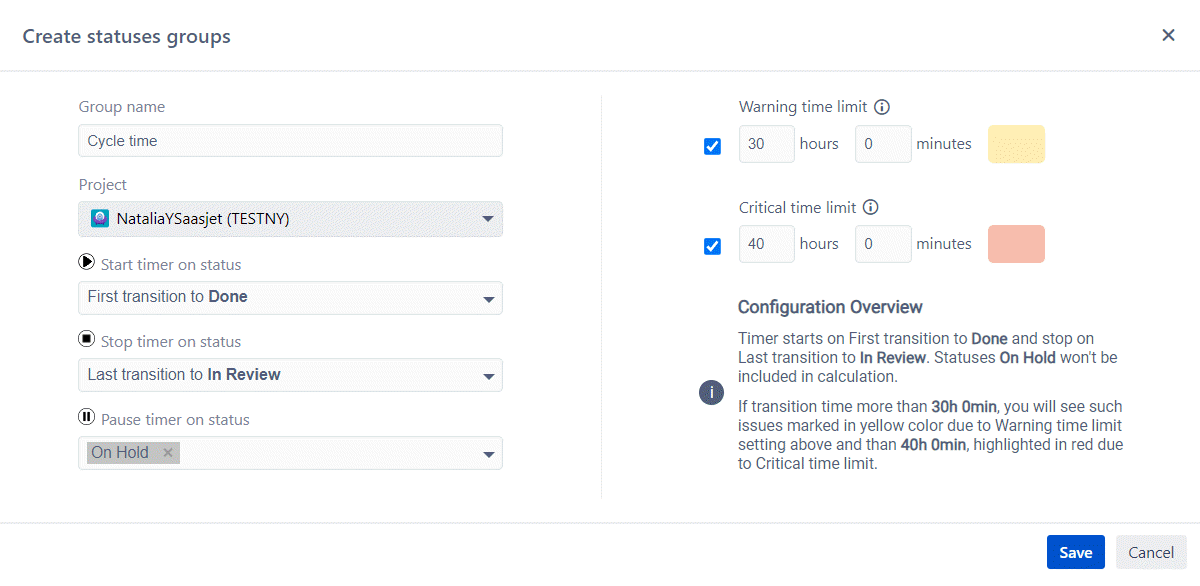The width and height of the screenshot is (1200, 586).
Task: Cancel creating the statuses group
Action: pyautogui.click(x=1150, y=551)
